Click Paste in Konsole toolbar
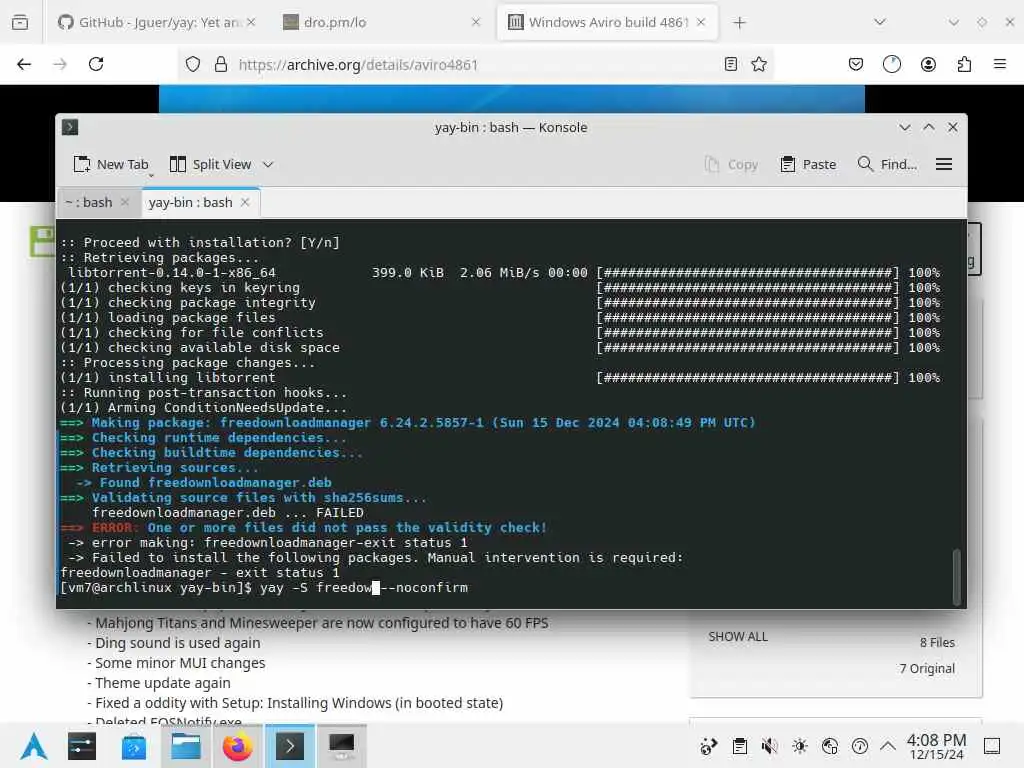Image resolution: width=1024 pixels, height=768 pixels. 808,165
